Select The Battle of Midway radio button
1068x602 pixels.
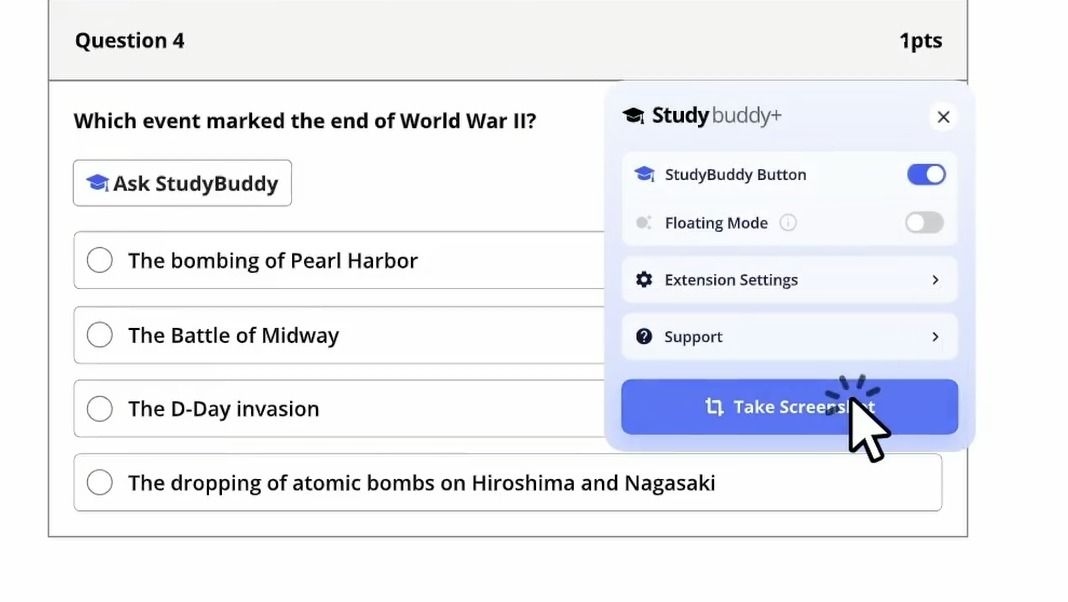click(99, 335)
